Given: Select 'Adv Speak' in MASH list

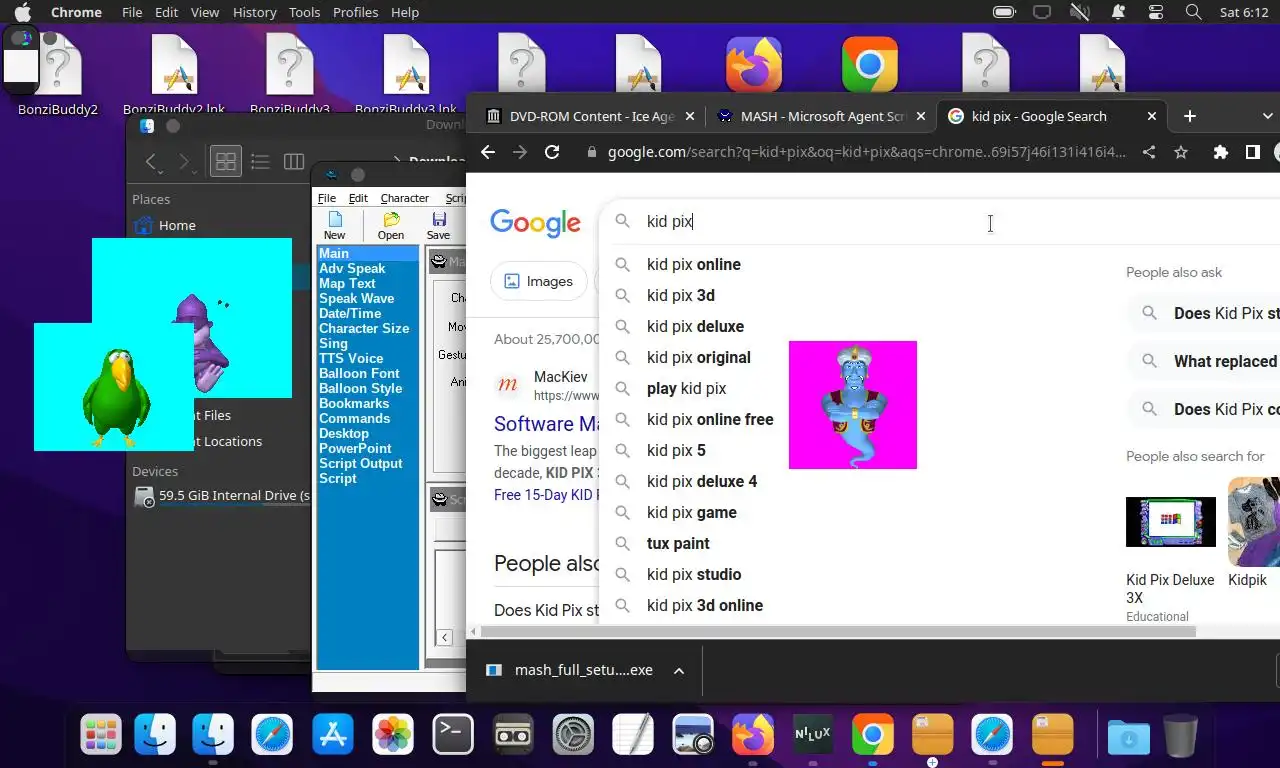Looking at the screenshot, I should (x=352, y=268).
